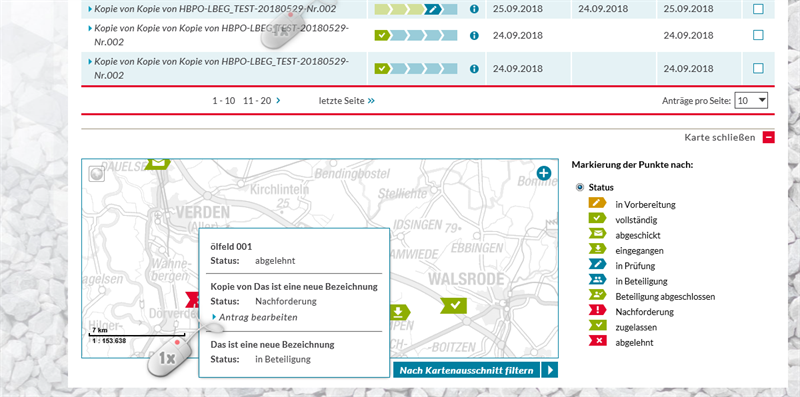800x397 pixels.
Task: Click progress status bar of first row
Action: [416, 9]
